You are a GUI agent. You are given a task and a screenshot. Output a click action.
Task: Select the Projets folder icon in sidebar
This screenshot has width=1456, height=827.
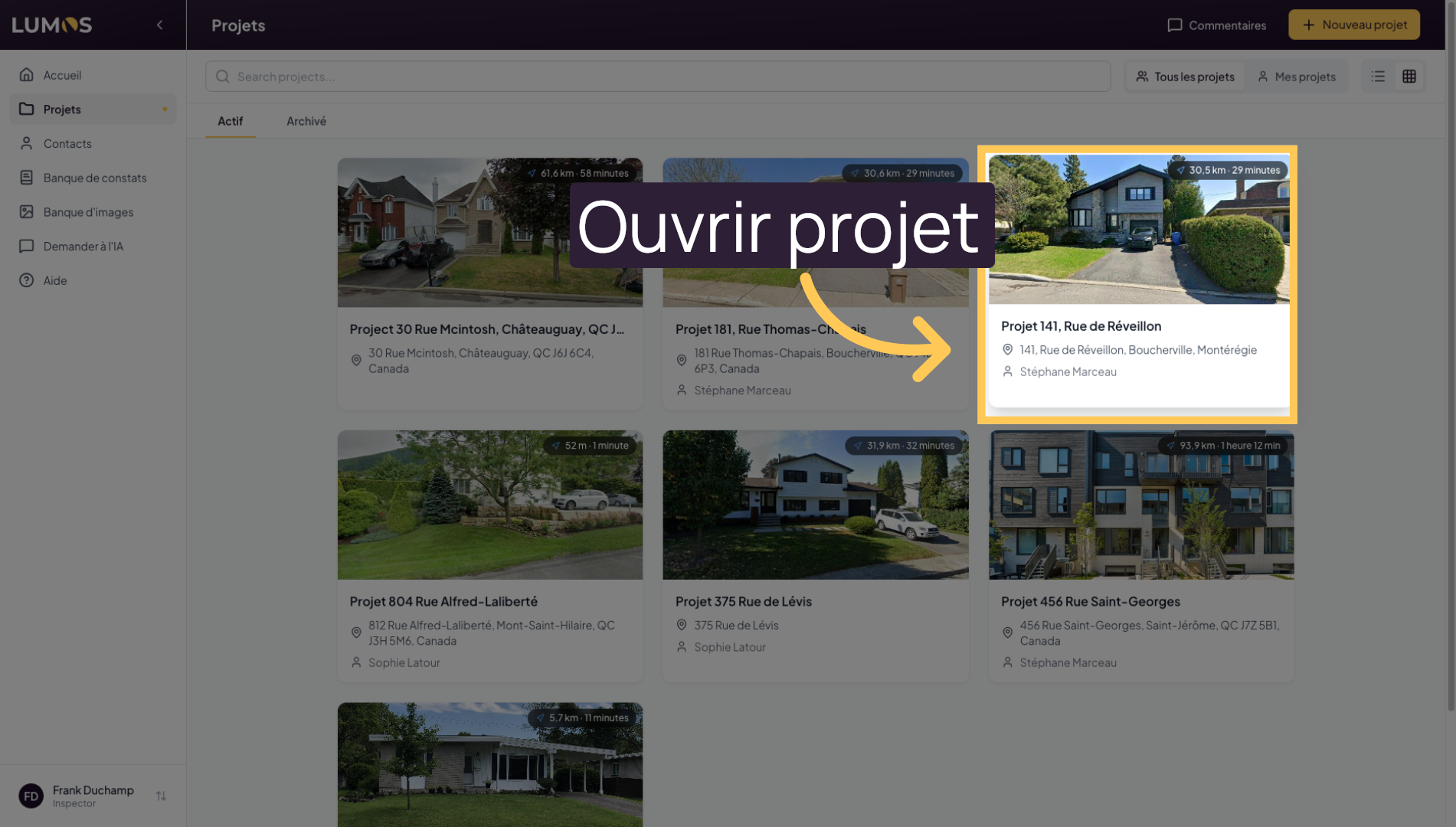(27, 110)
